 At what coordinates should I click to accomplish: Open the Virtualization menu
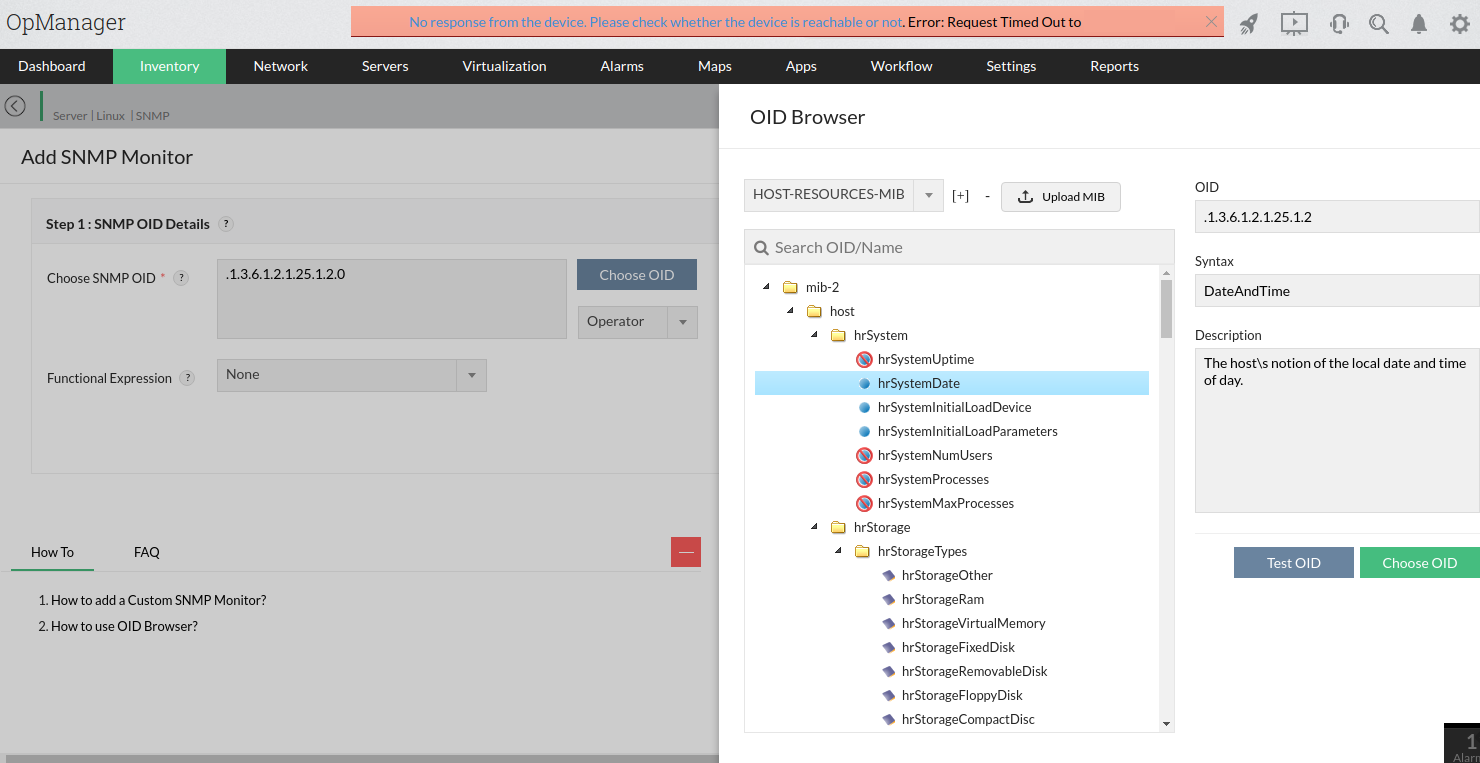(x=504, y=66)
